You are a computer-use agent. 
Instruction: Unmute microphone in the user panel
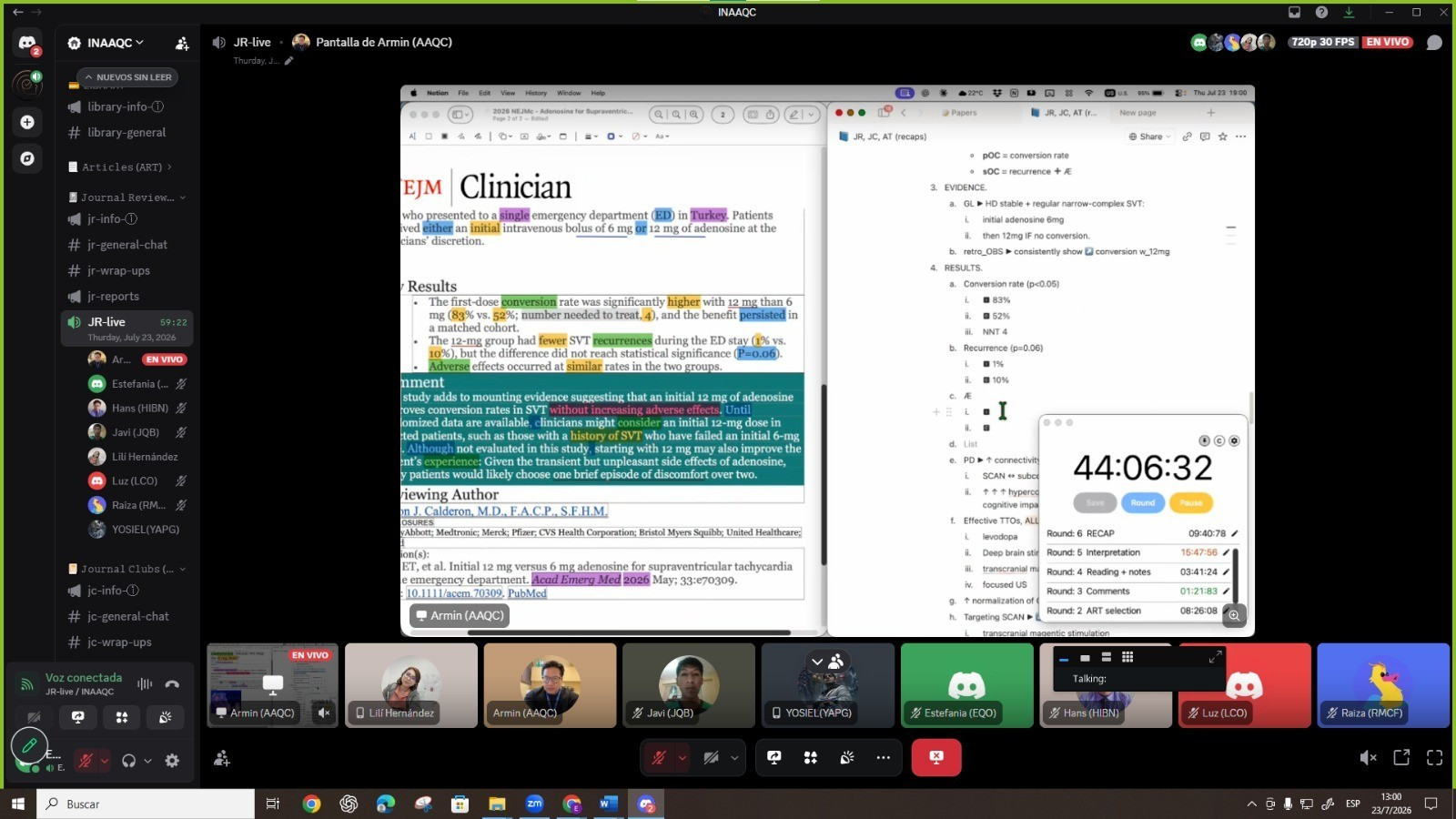pyautogui.click(x=86, y=761)
